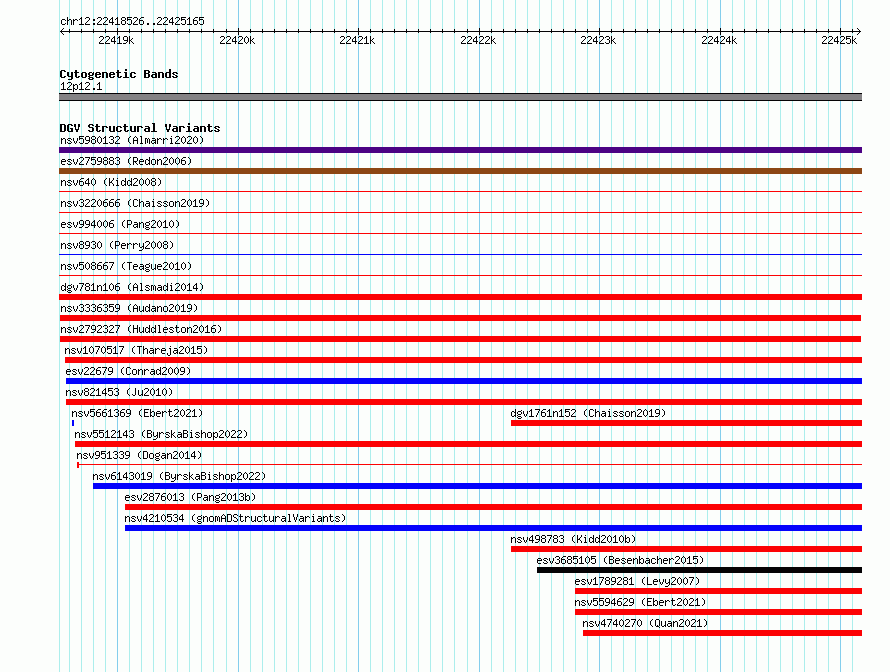Click the red nsv498783 variant bar

[686, 549]
